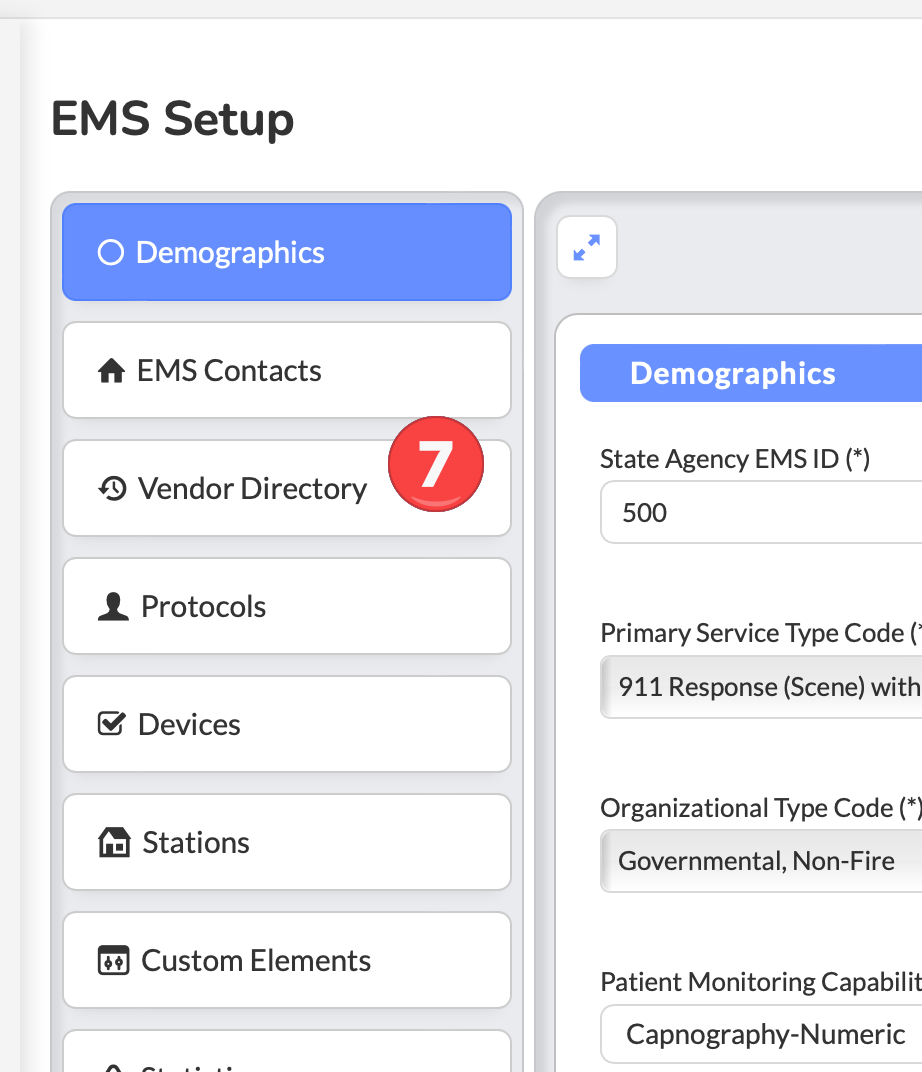Open the EMS Contacts section

pos(287,370)
